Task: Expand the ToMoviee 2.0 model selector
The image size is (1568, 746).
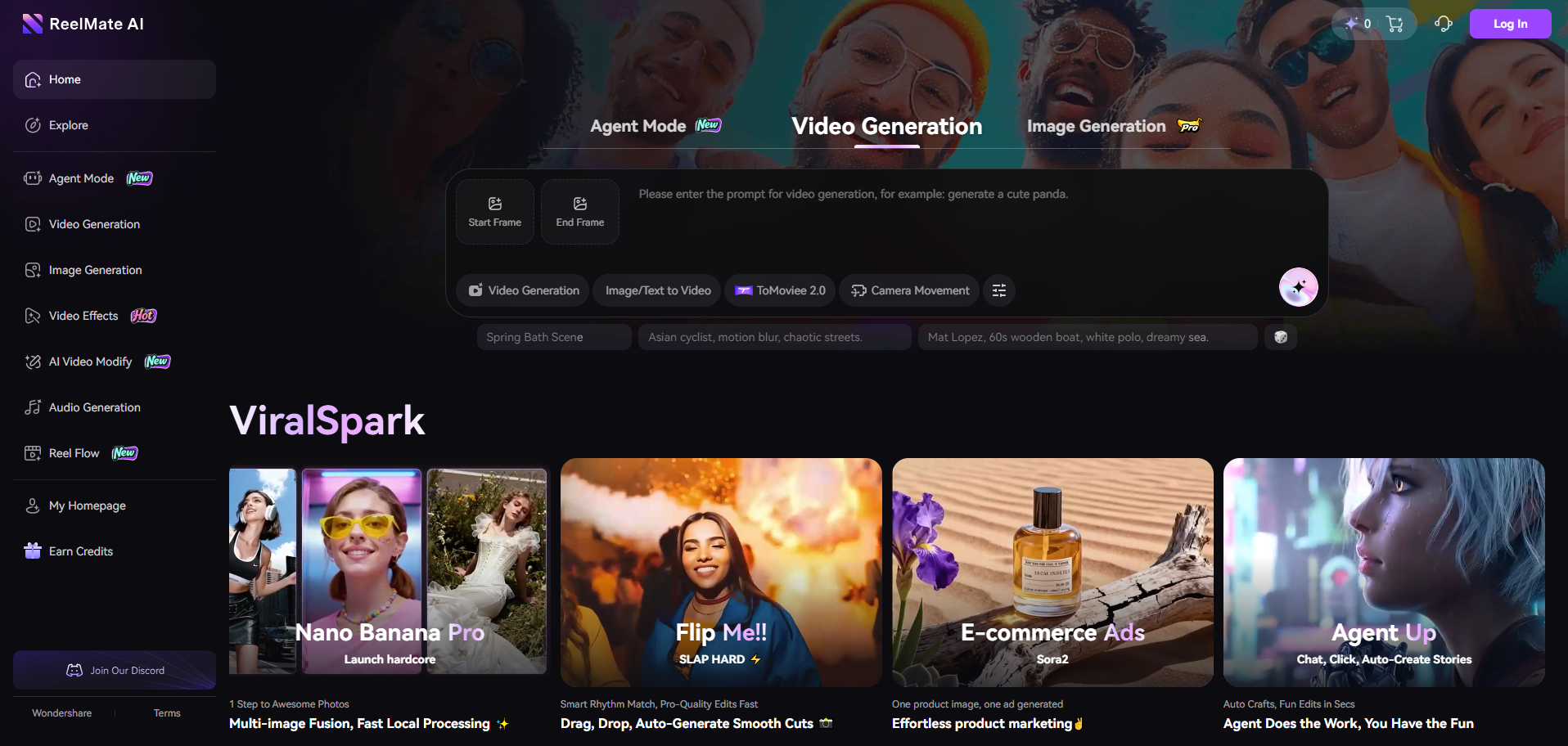Action: [780, 290]
